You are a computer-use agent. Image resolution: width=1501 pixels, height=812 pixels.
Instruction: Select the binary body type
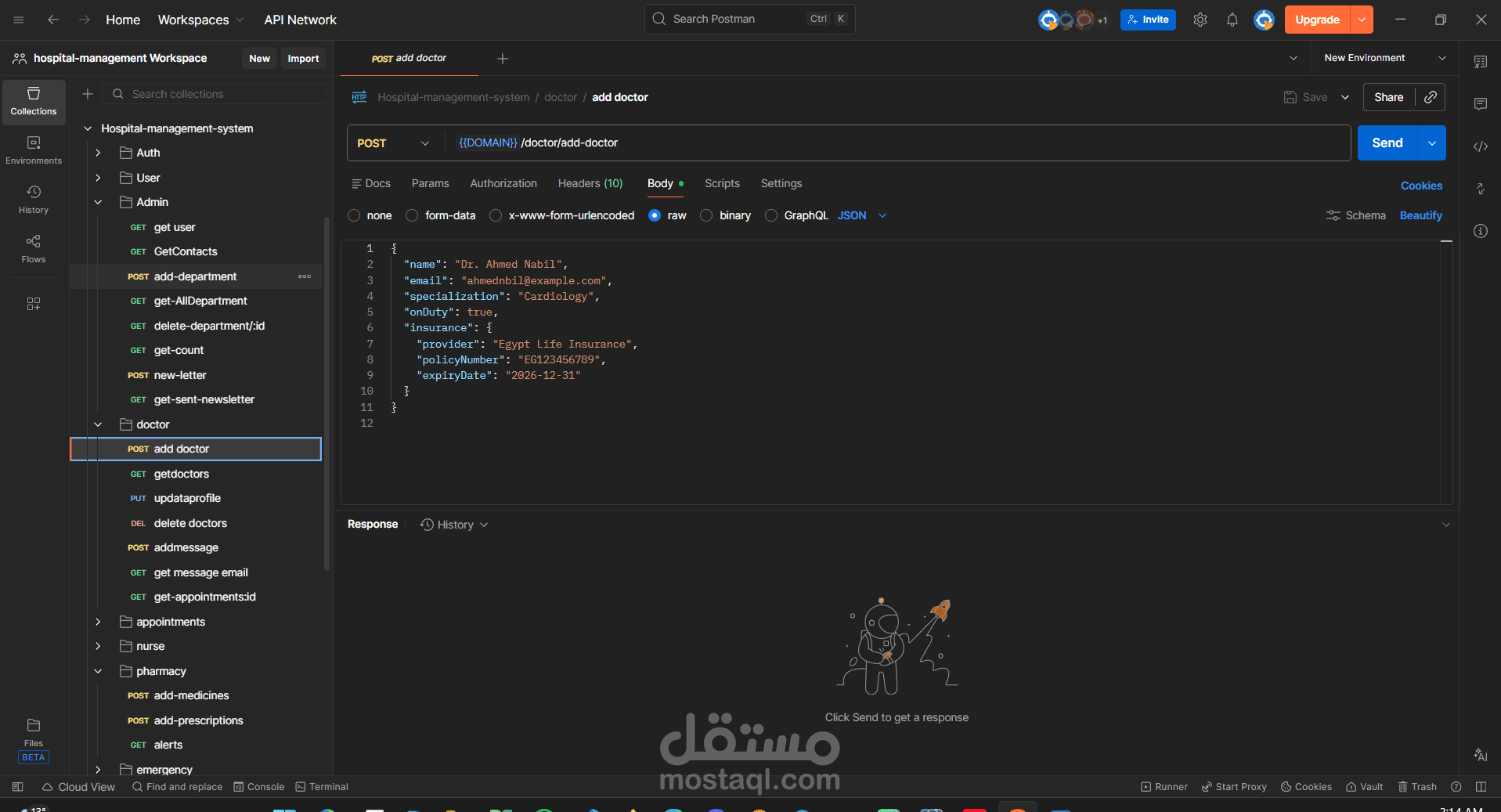706,215
